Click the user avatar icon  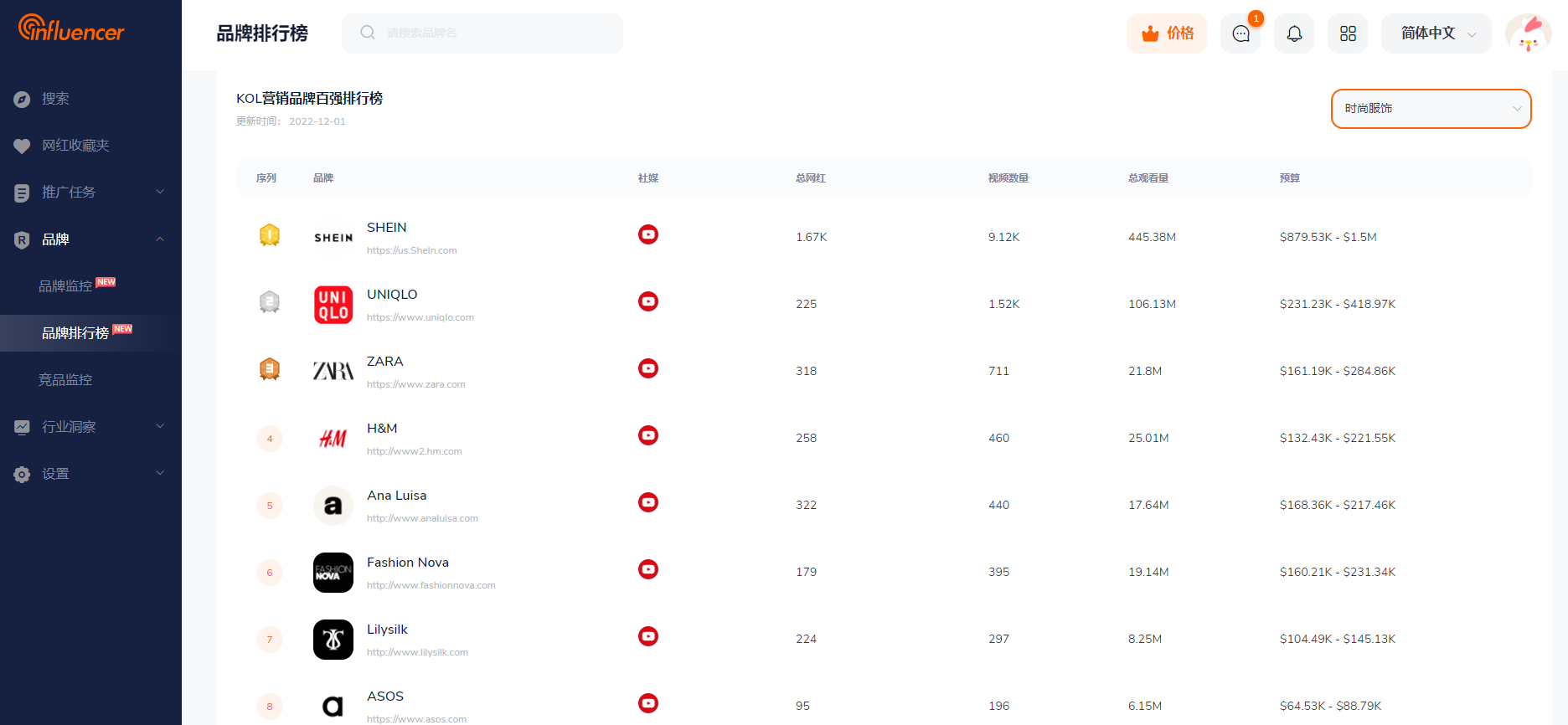click(1528, 33)
